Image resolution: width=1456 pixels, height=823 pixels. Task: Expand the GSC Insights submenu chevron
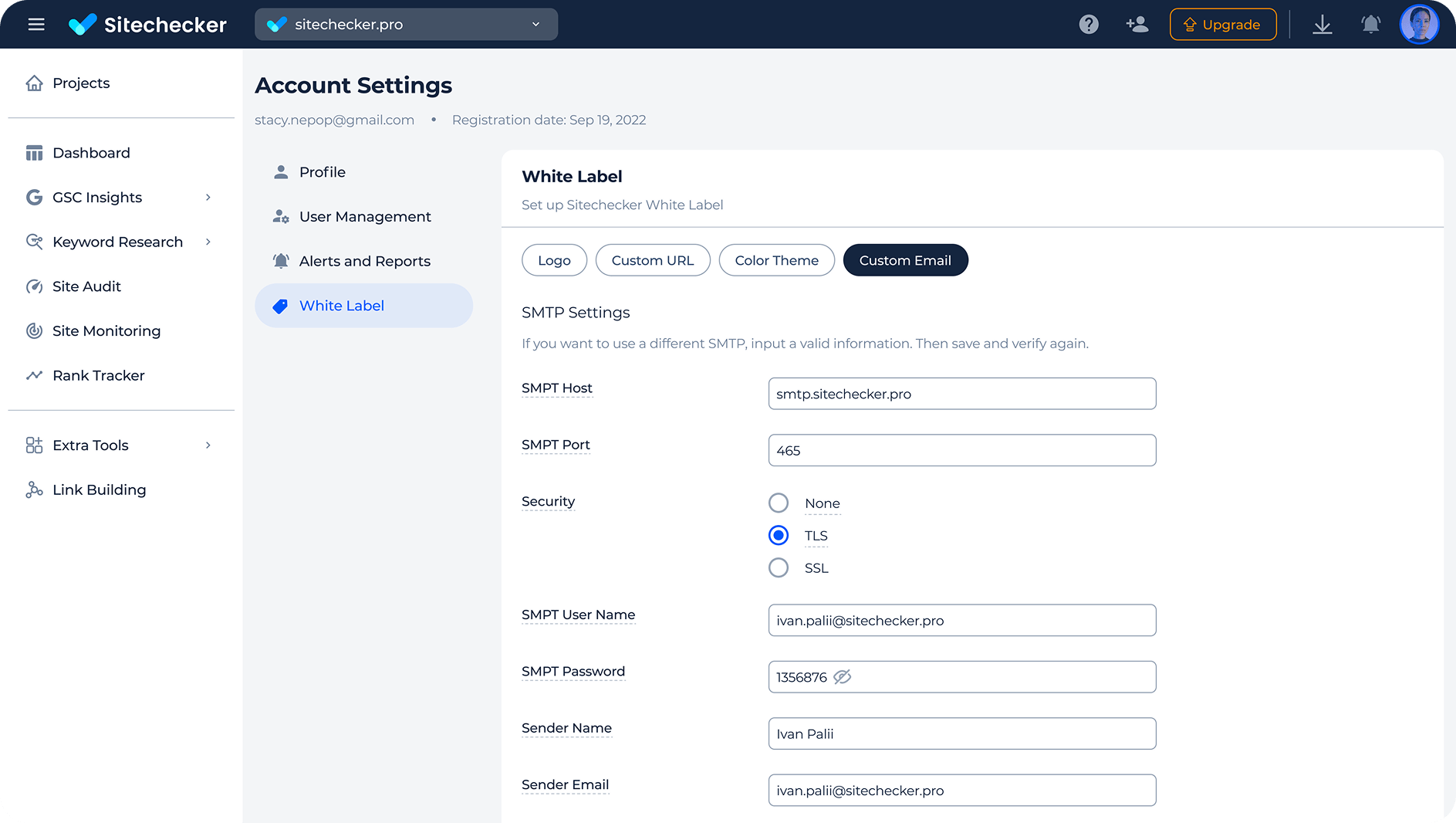[x=208, y=198]
